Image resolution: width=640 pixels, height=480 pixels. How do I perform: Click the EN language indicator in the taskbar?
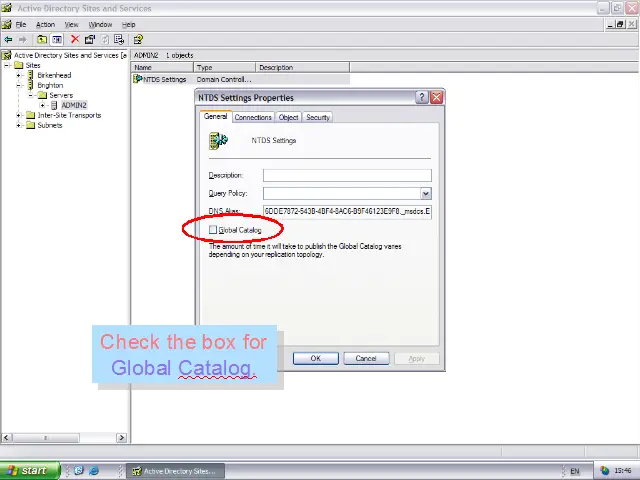575,471
